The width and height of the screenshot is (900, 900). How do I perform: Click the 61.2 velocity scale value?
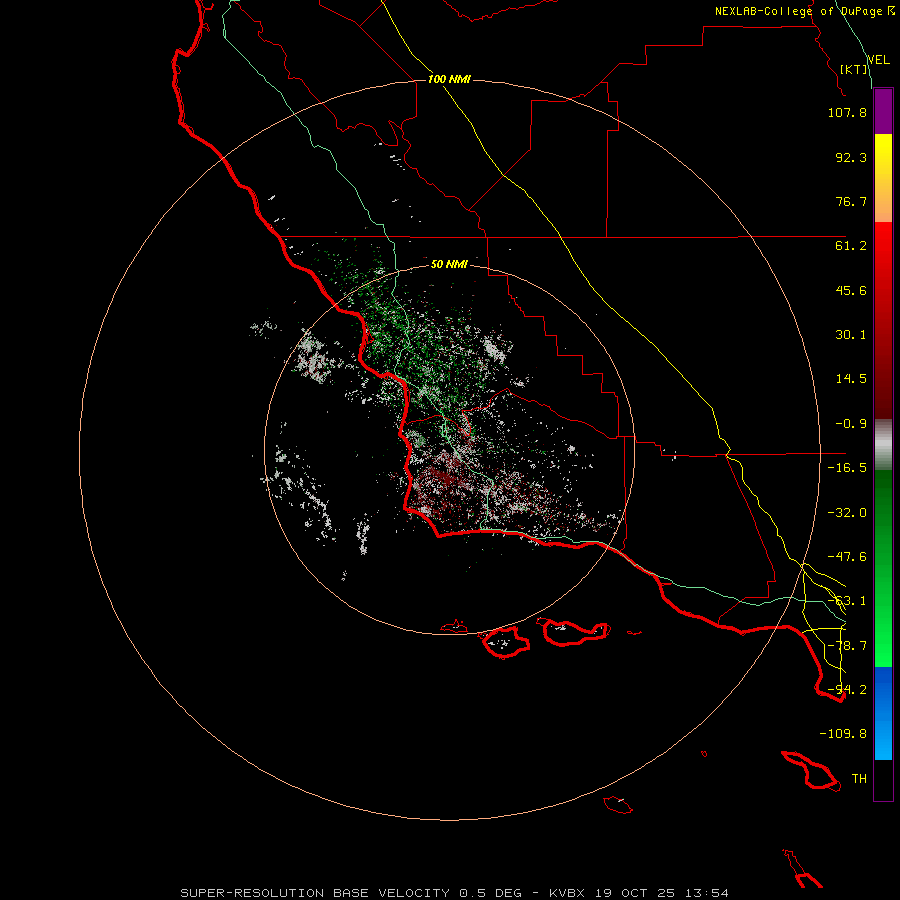pos(851,246)
